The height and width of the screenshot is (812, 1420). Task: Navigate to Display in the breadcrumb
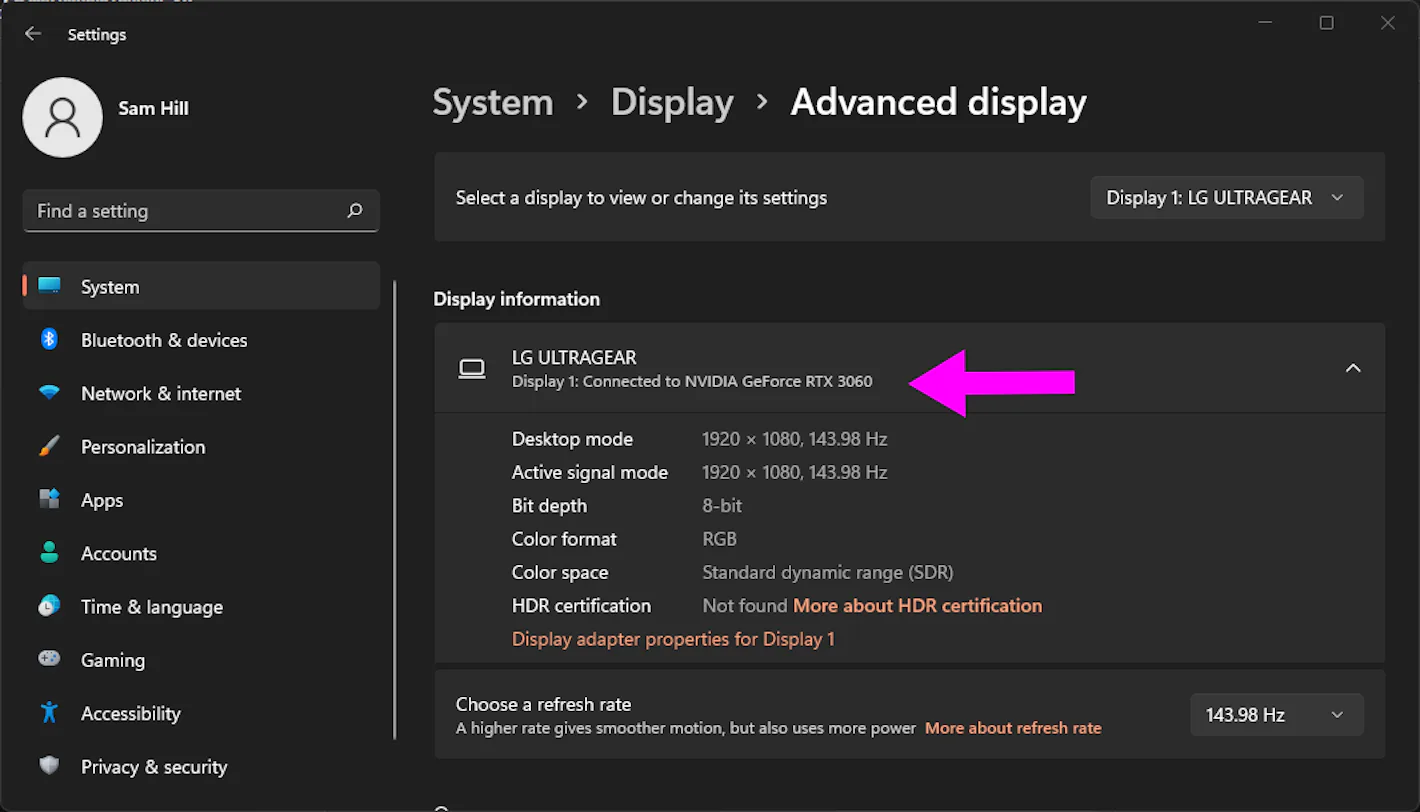click(672, 102)
